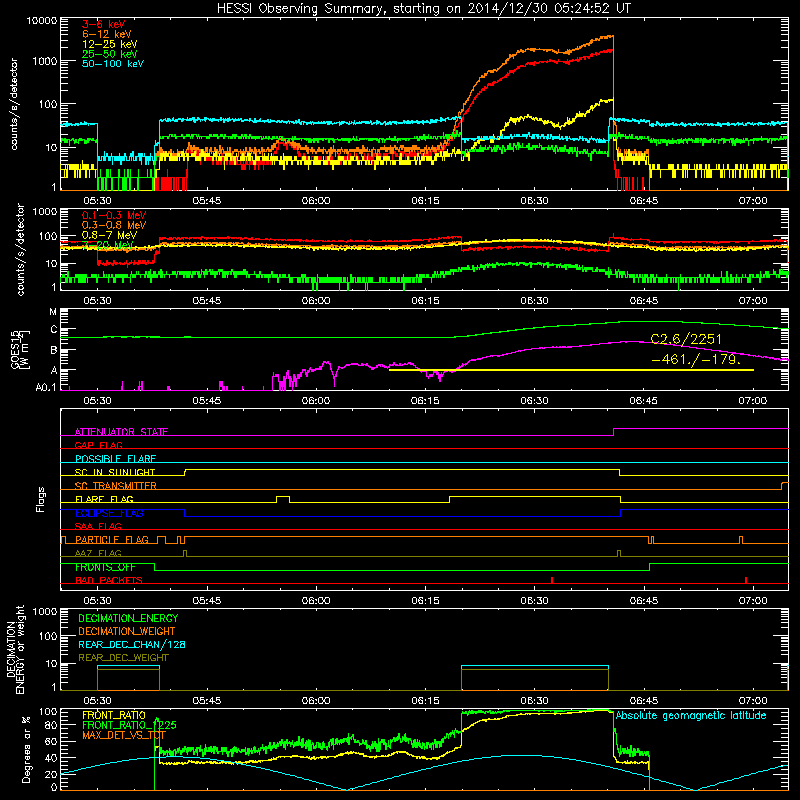Click the 0.3-0.8 MeV legend label

pyautogui.click(x=114, y=225)
